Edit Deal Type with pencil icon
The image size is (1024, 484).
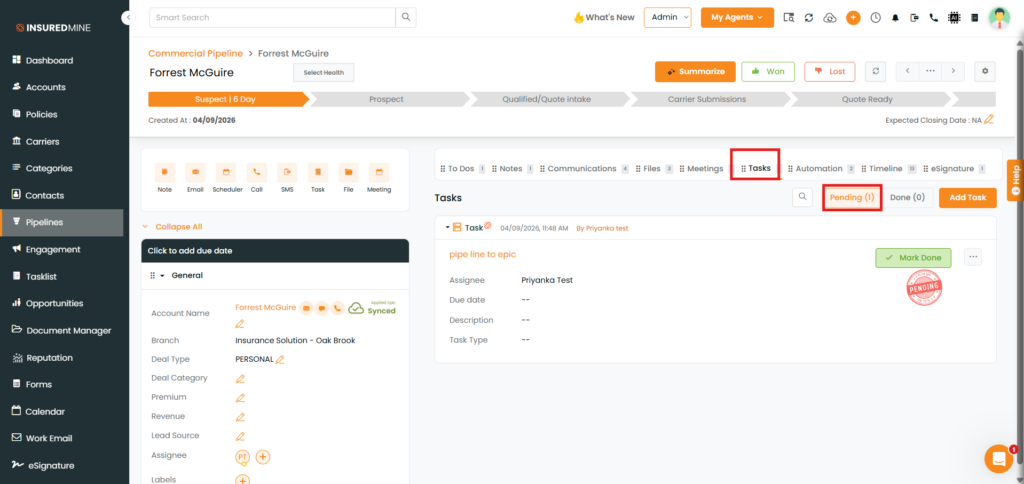pos(280,359)
